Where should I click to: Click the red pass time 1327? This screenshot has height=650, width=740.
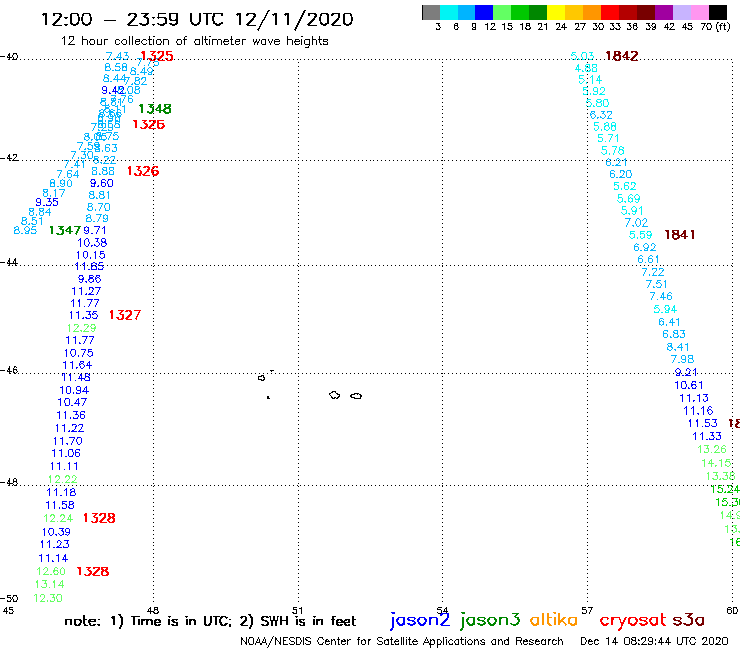pyautogui.click(x=125, y=315)
